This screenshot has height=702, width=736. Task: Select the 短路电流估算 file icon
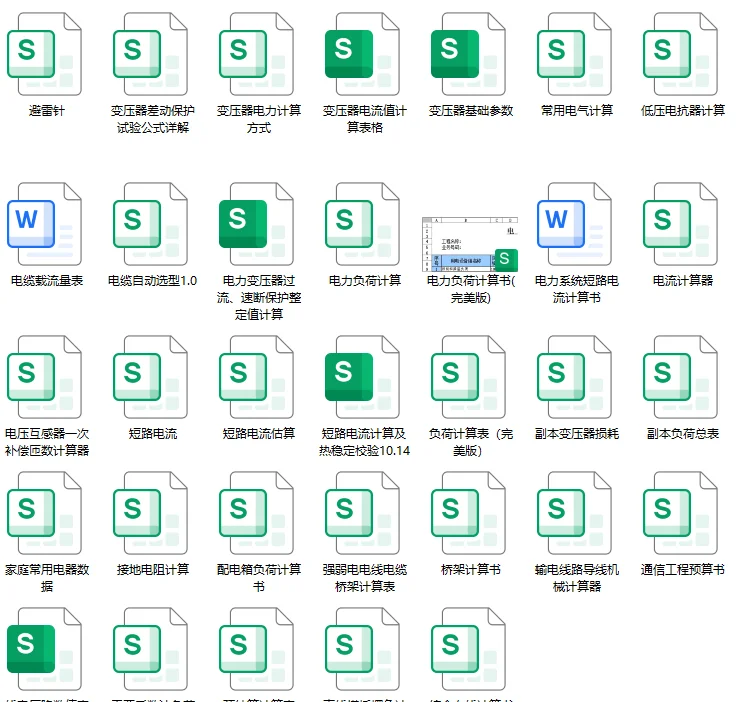point(257,377)
